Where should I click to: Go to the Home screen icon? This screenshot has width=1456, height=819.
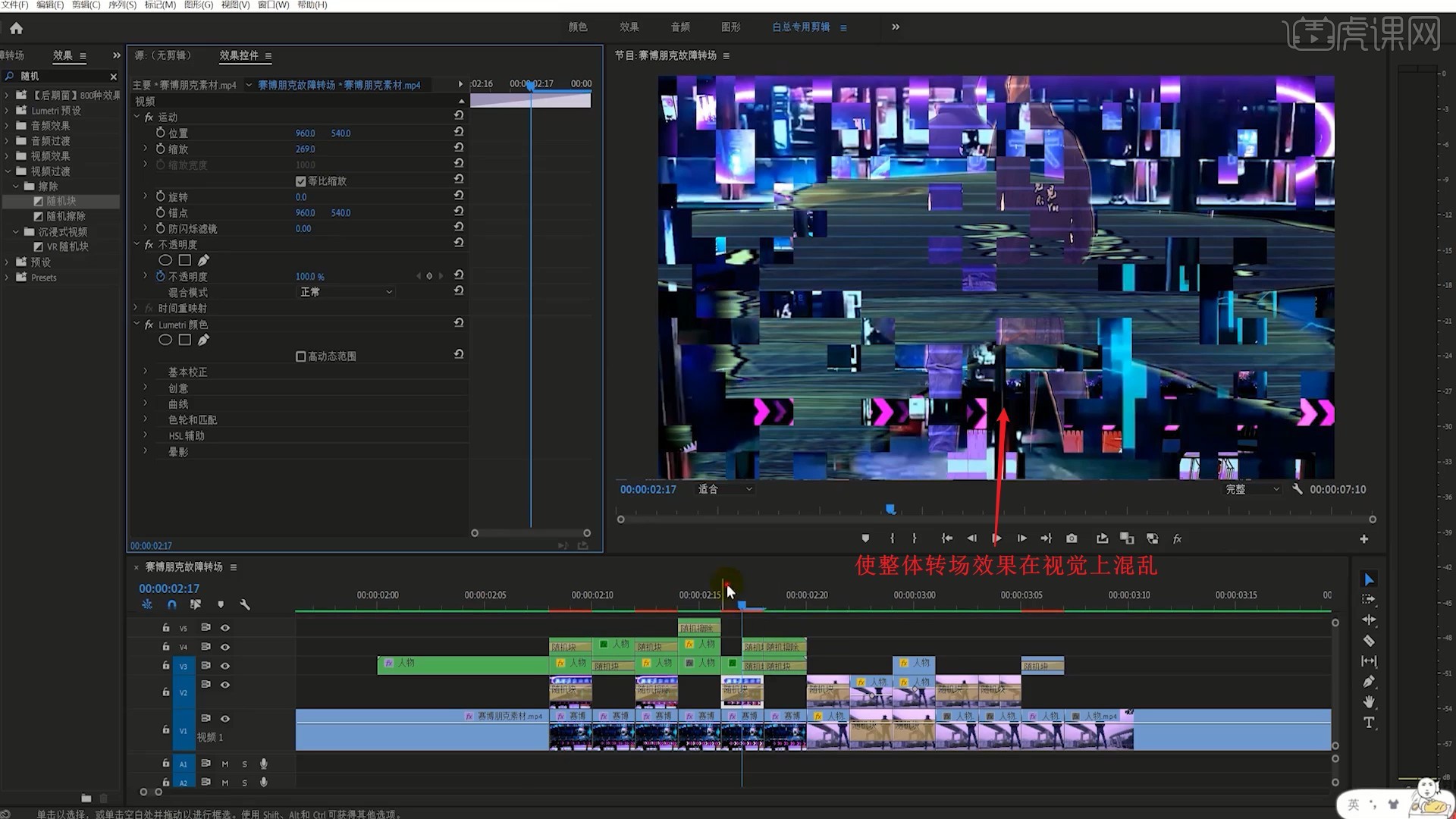tap(16, 28)
